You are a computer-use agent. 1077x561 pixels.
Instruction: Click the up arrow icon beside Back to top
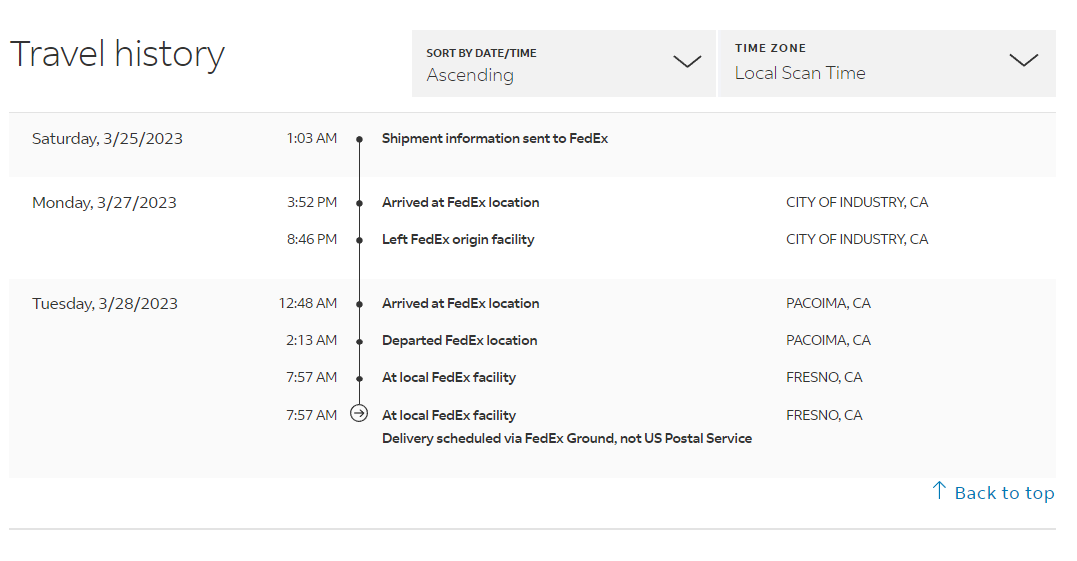tap(939, 490)
